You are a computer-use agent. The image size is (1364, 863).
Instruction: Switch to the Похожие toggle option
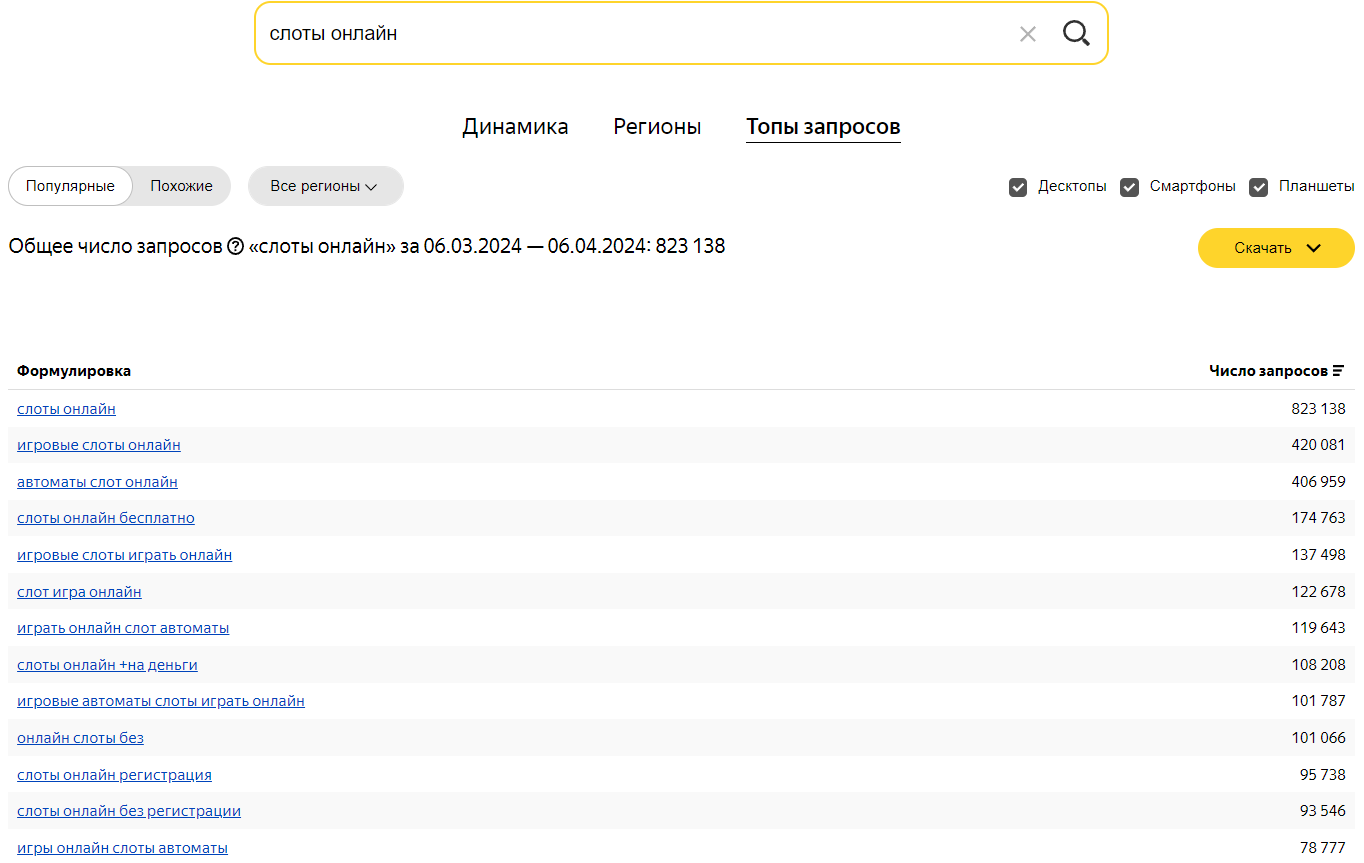pyautogui.click(x=181, y=186)
